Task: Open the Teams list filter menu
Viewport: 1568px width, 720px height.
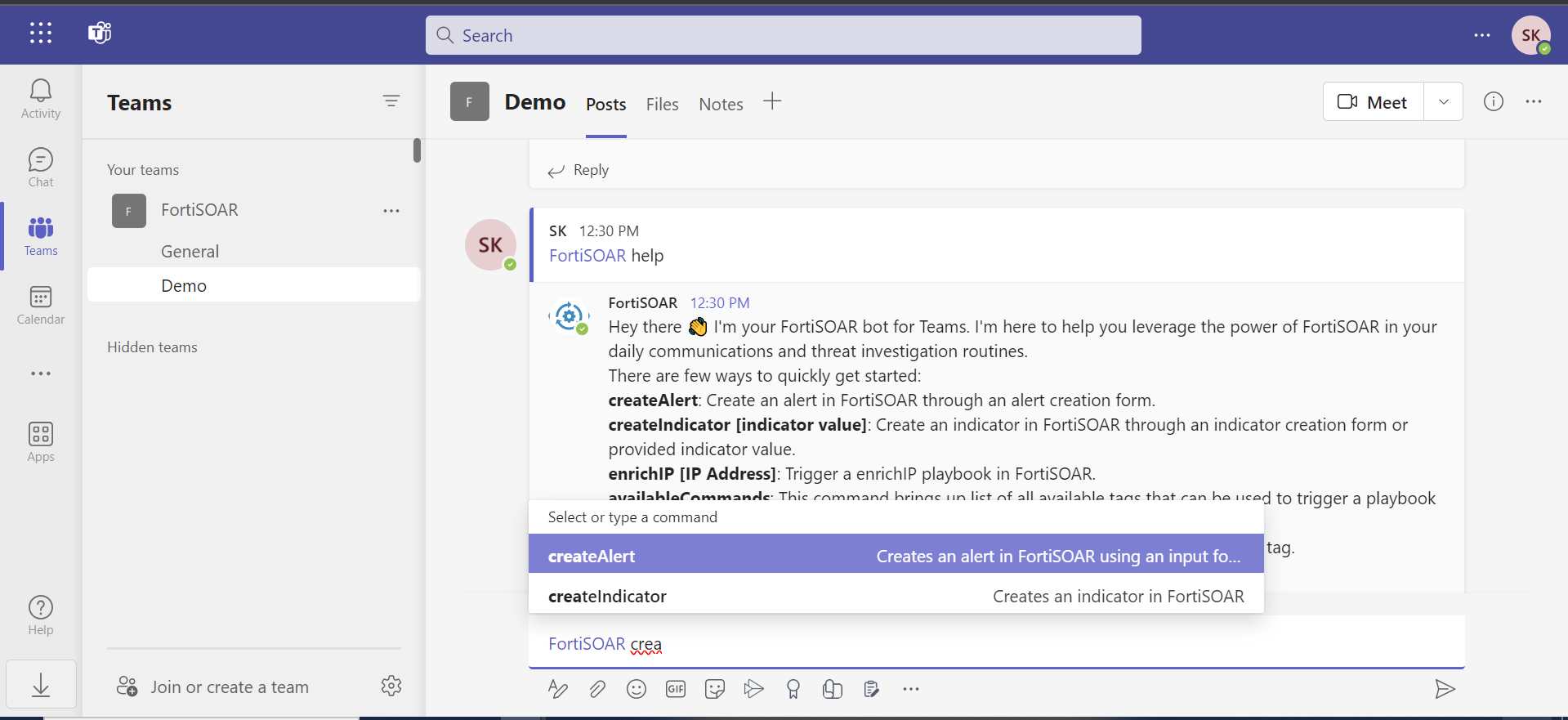Action: point(391,101)
